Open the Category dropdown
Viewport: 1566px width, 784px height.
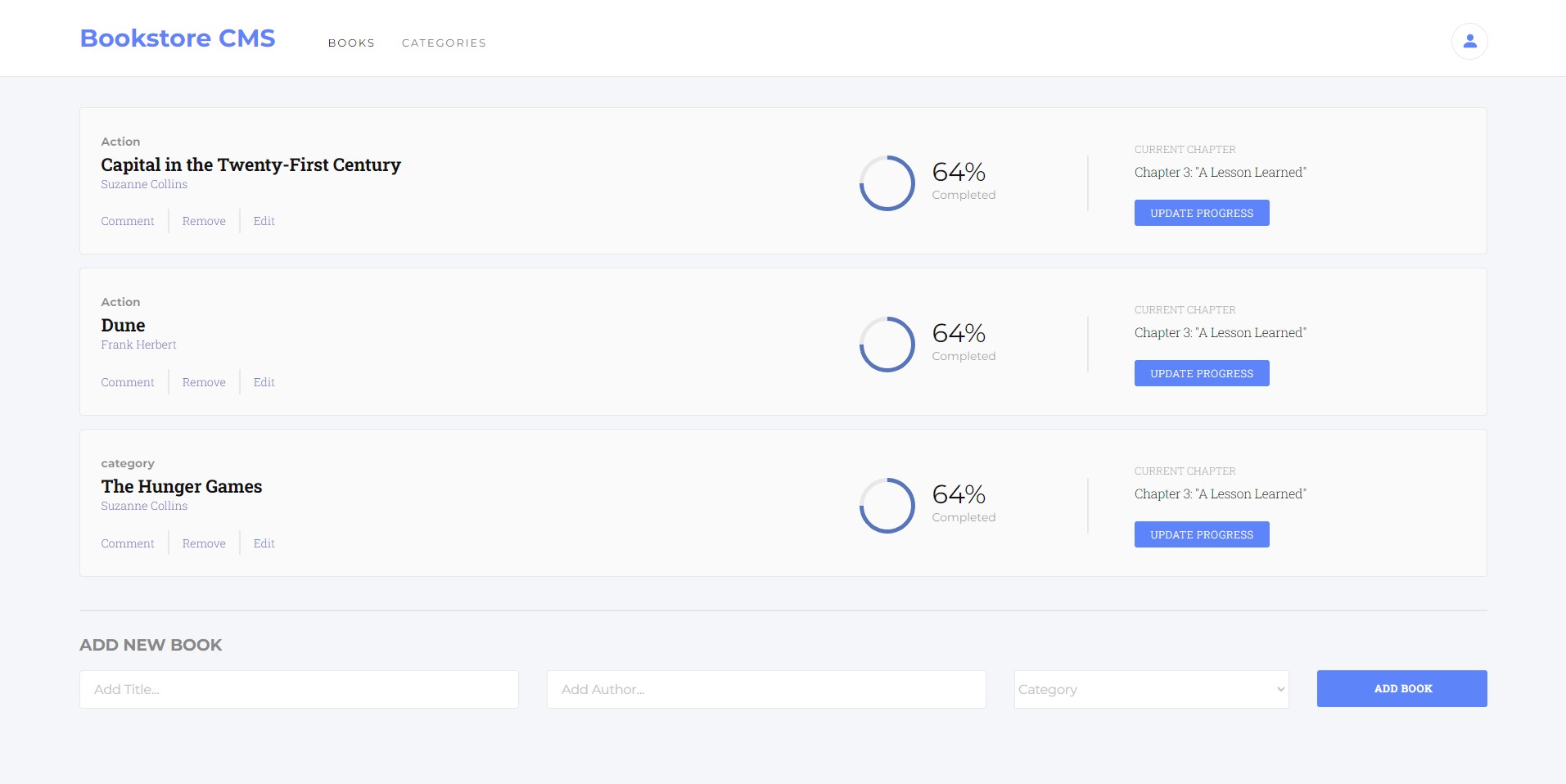tap(1151, 689)
